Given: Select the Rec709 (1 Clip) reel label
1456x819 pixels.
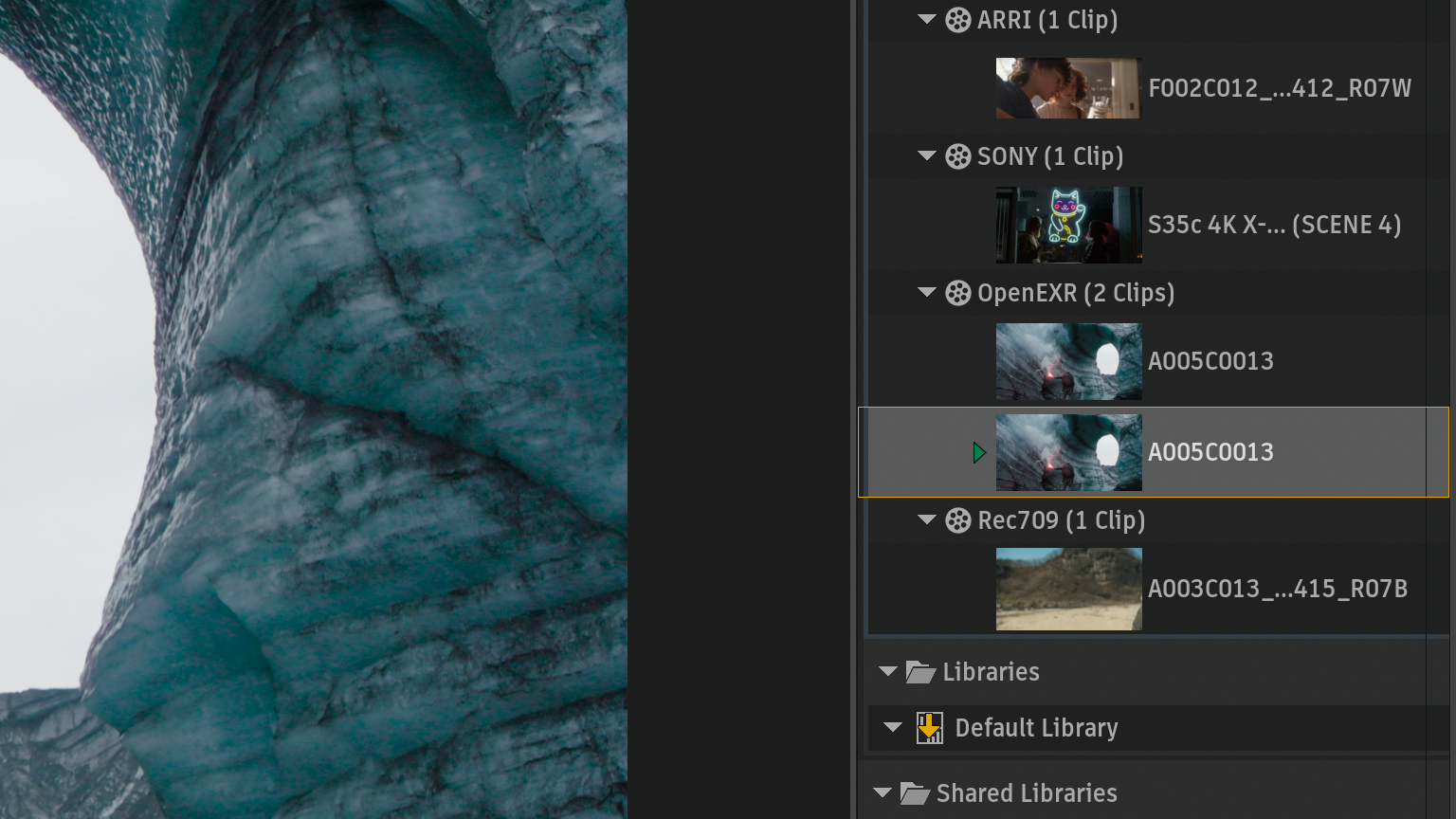Looking at the screenshot, I should (1062, 520).
